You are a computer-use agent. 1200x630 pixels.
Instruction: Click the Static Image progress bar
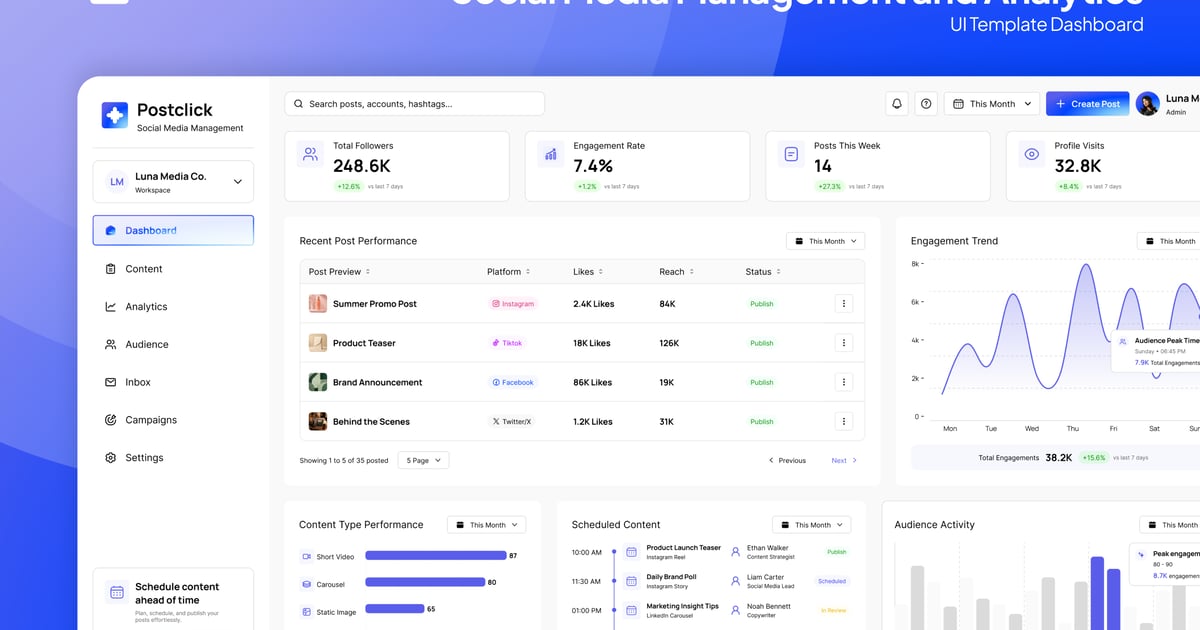click(395, 609)
